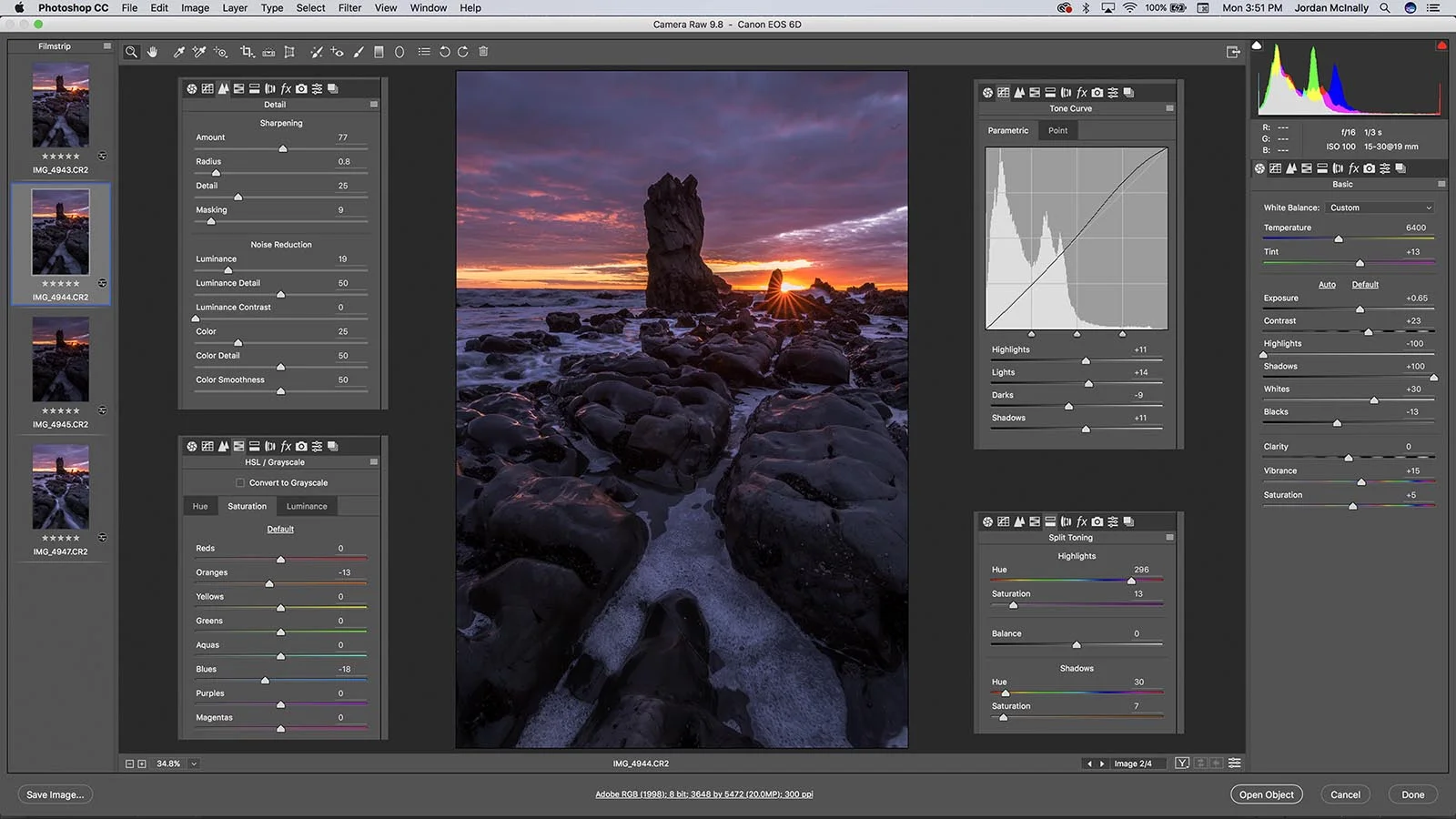
Task: Click Blues saturation slider handle
Action: (265, 681)
